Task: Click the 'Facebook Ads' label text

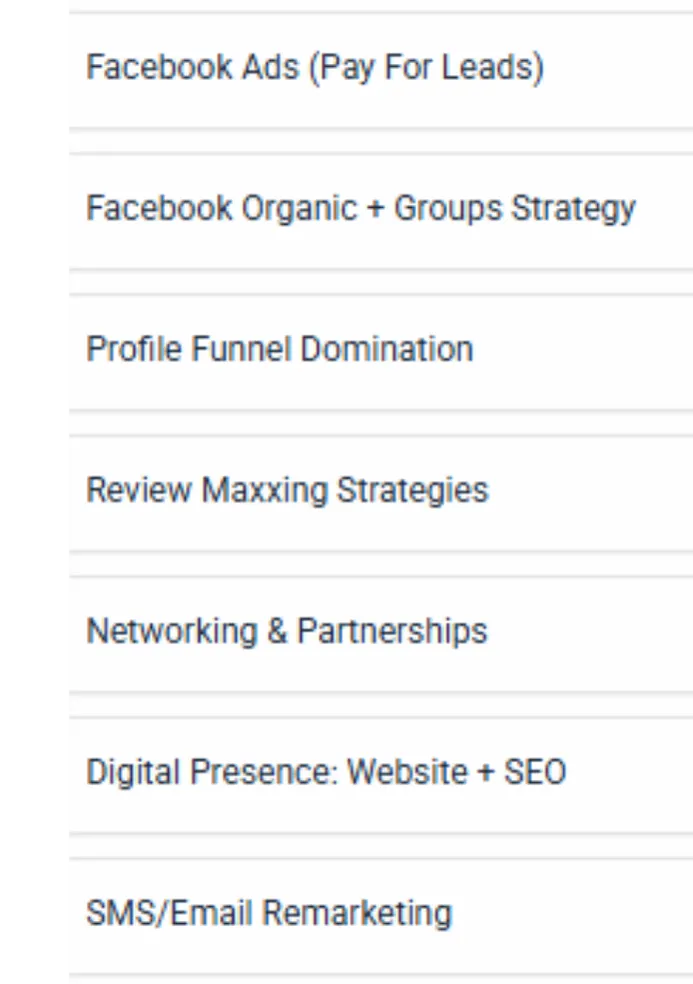Action: [193, 67]
